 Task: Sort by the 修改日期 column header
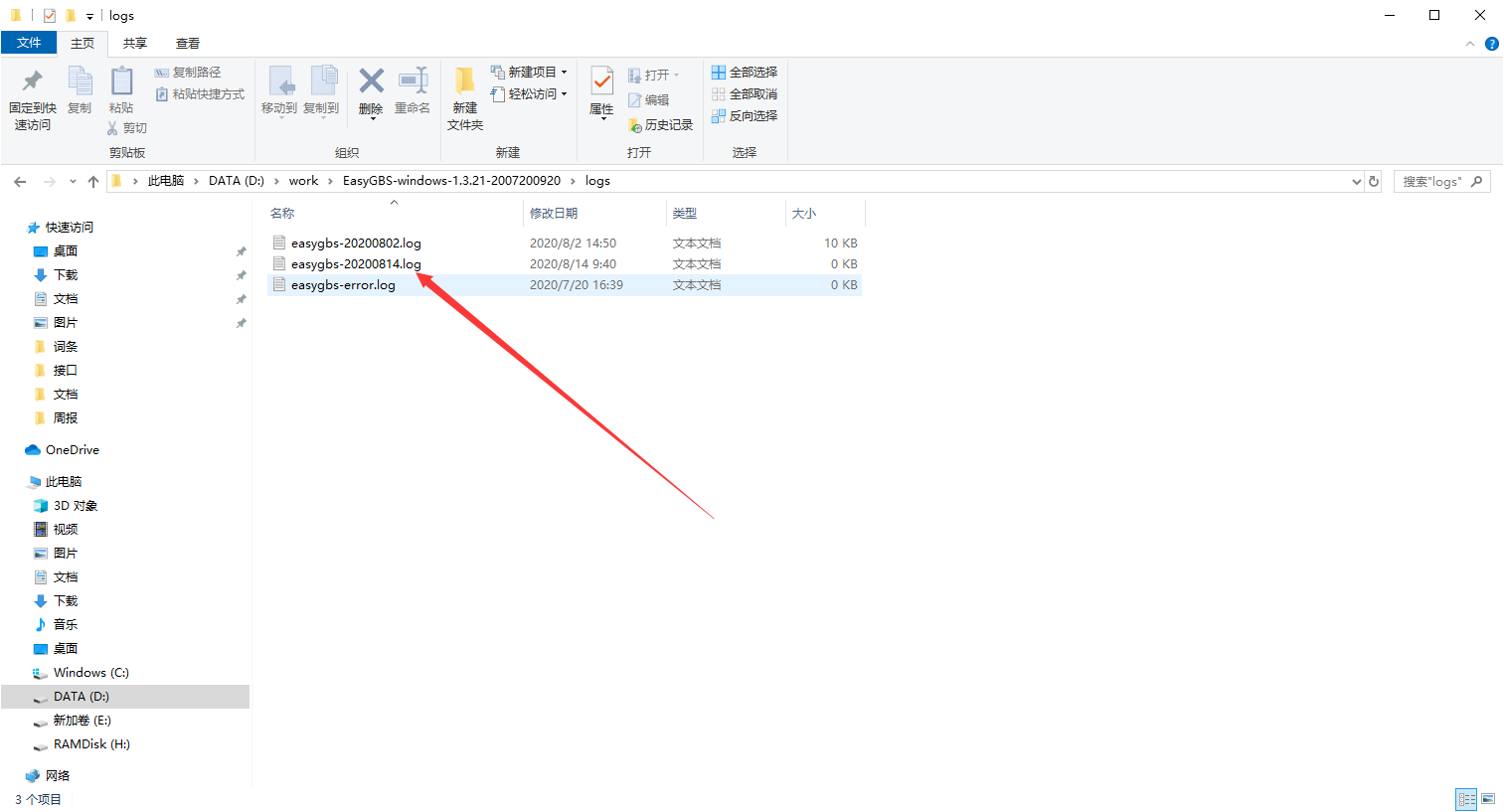point(594,214)
